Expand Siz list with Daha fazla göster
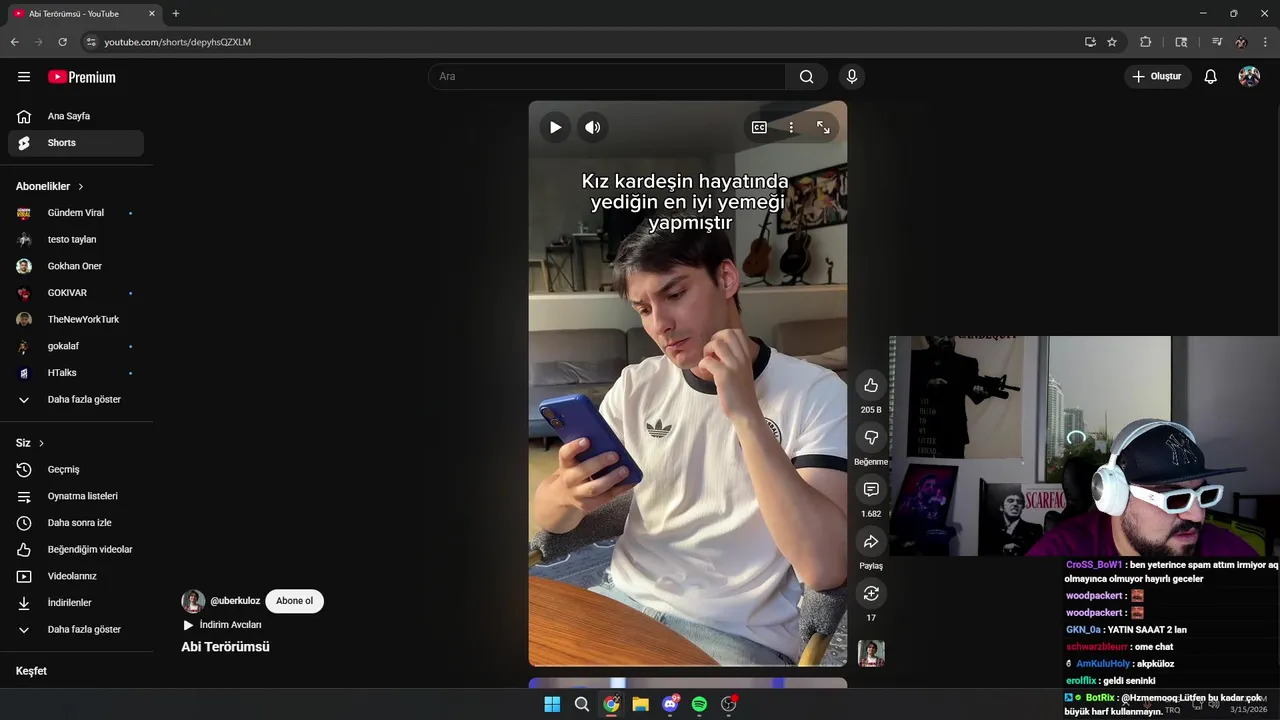Screen dimensions: 1280x720 click(x=76, y=630)
